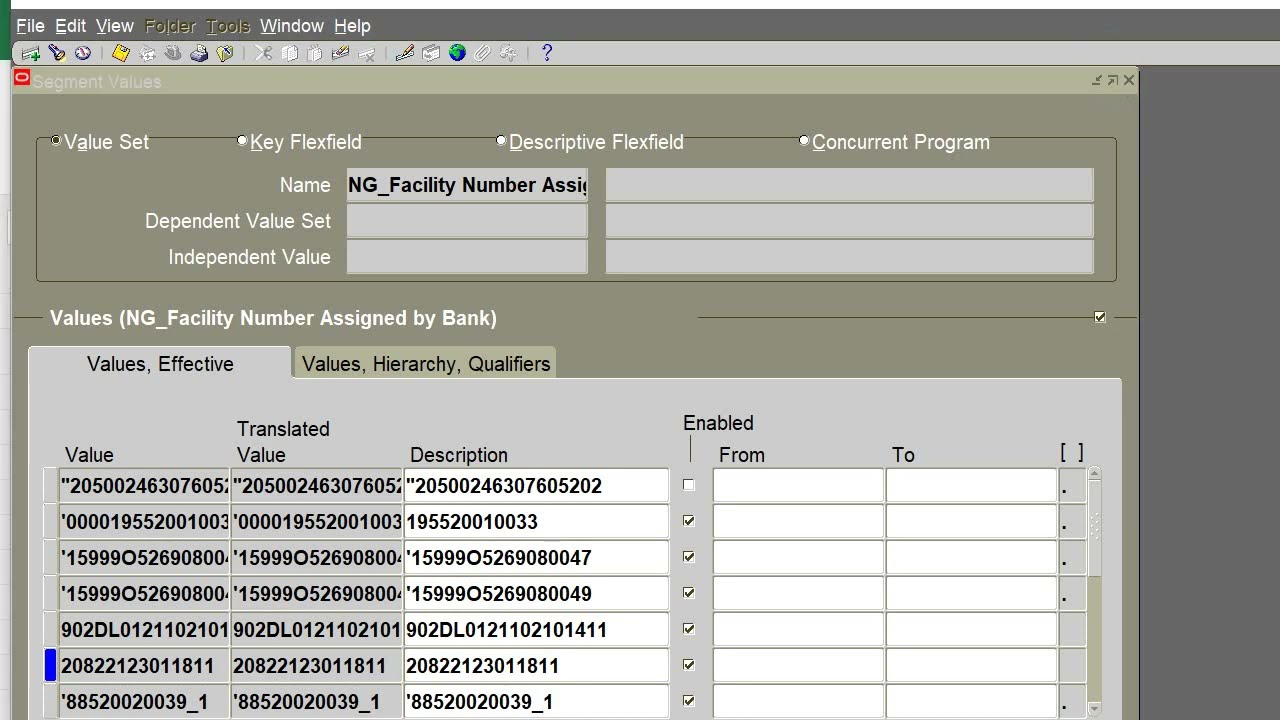Uncheck Enabled for row 195520010033

[x=688, y=521]
